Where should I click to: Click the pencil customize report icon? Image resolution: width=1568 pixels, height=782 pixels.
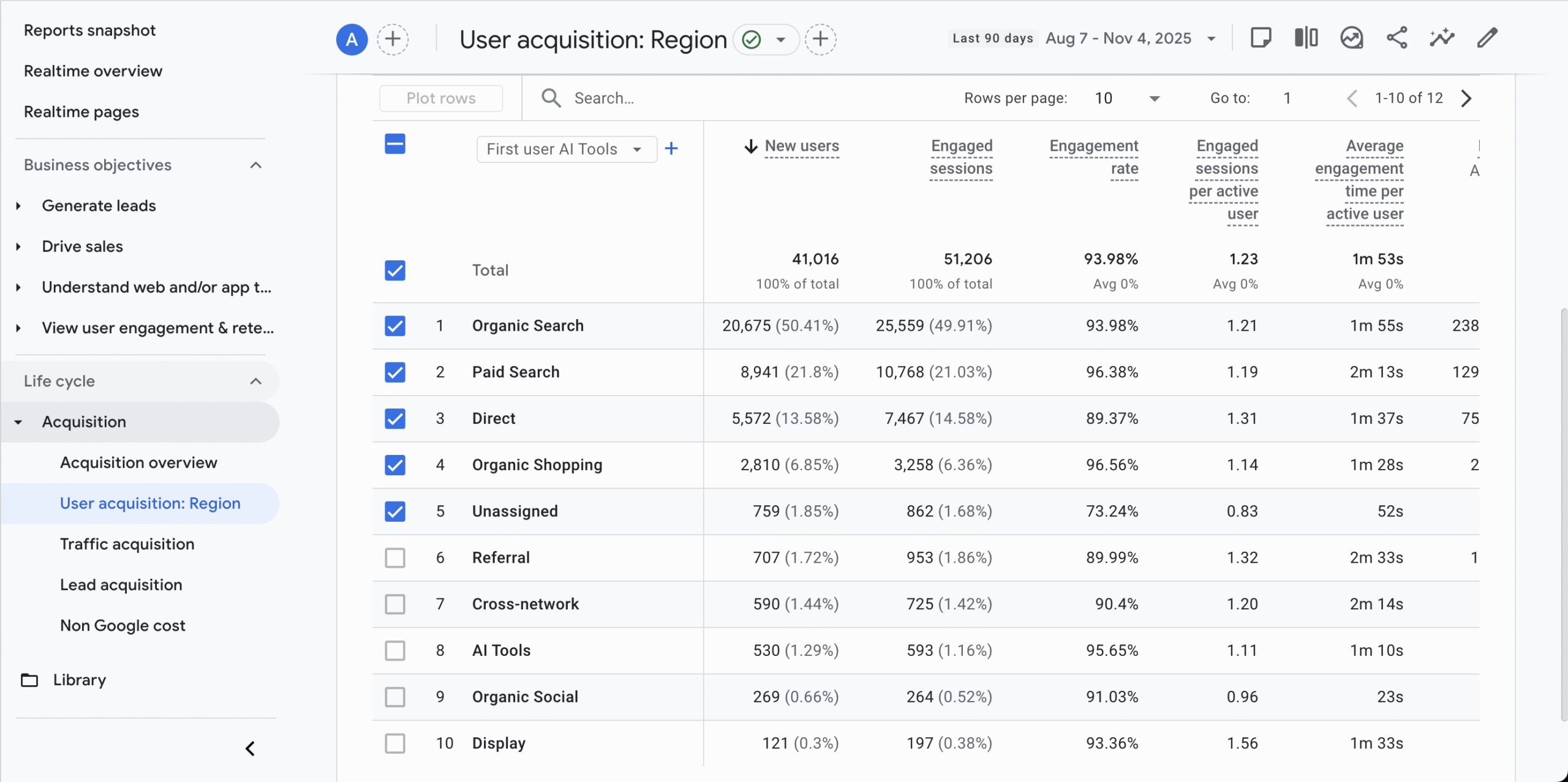tap(1487, 38)
